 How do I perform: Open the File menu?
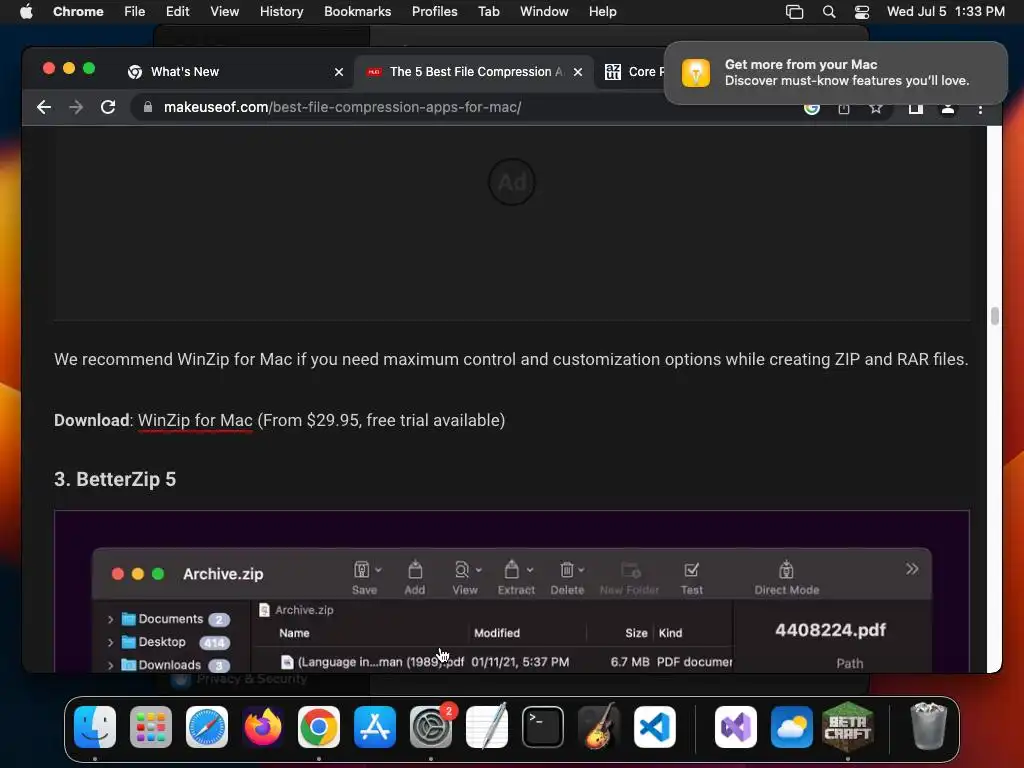pos(135,12)
